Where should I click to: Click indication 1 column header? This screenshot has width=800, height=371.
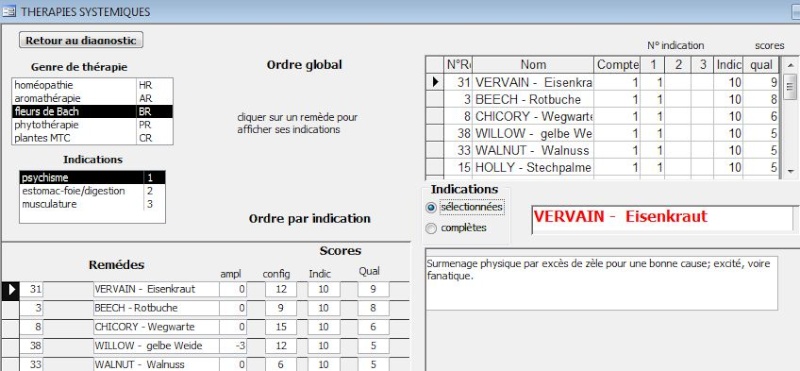[653, 65]
